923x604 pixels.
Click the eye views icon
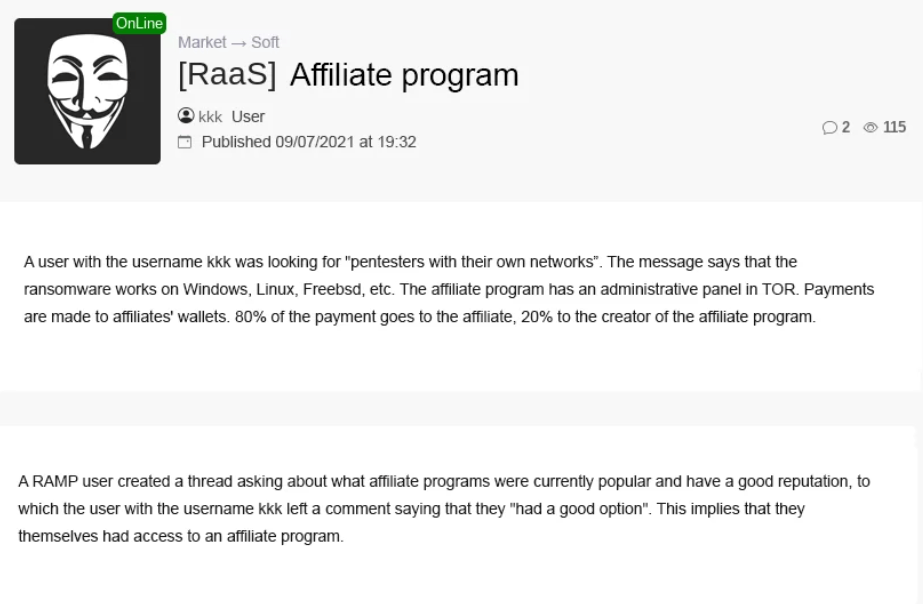(x=871, y=127)
